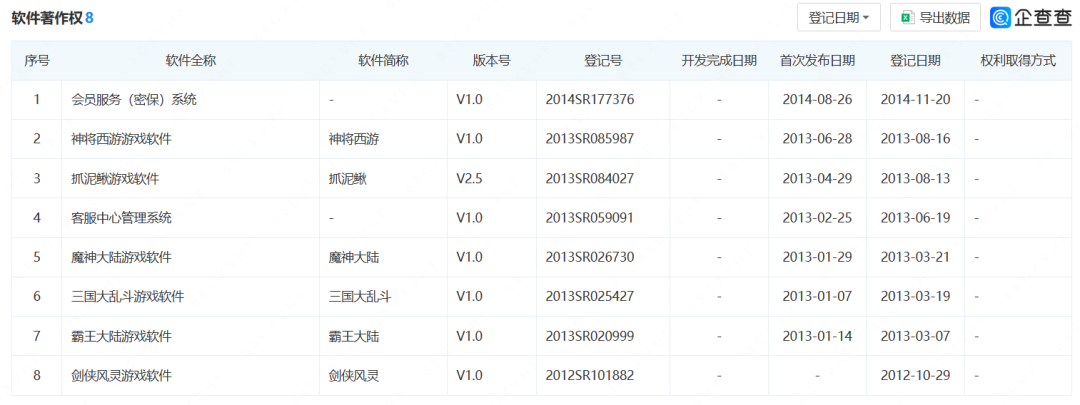Click the 软件著作权 section title
1080x405 pixels.
[x=47, y=19]
